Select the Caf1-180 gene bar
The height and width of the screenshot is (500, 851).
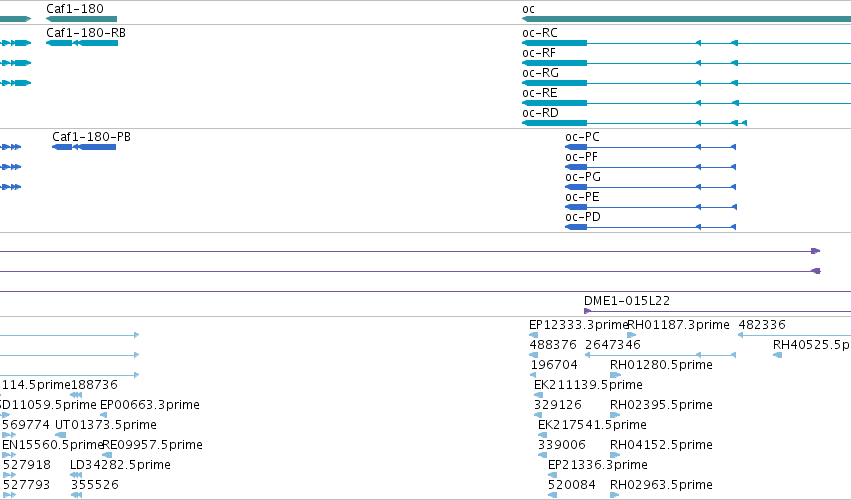coord(81,19)
